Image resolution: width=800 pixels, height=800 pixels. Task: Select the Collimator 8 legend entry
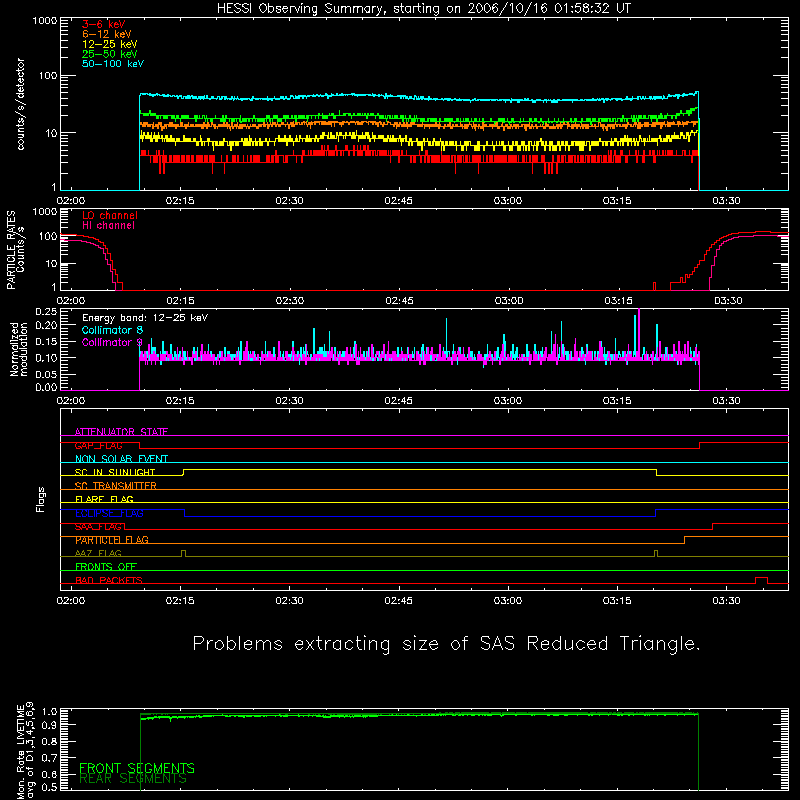tap(112, 330)
